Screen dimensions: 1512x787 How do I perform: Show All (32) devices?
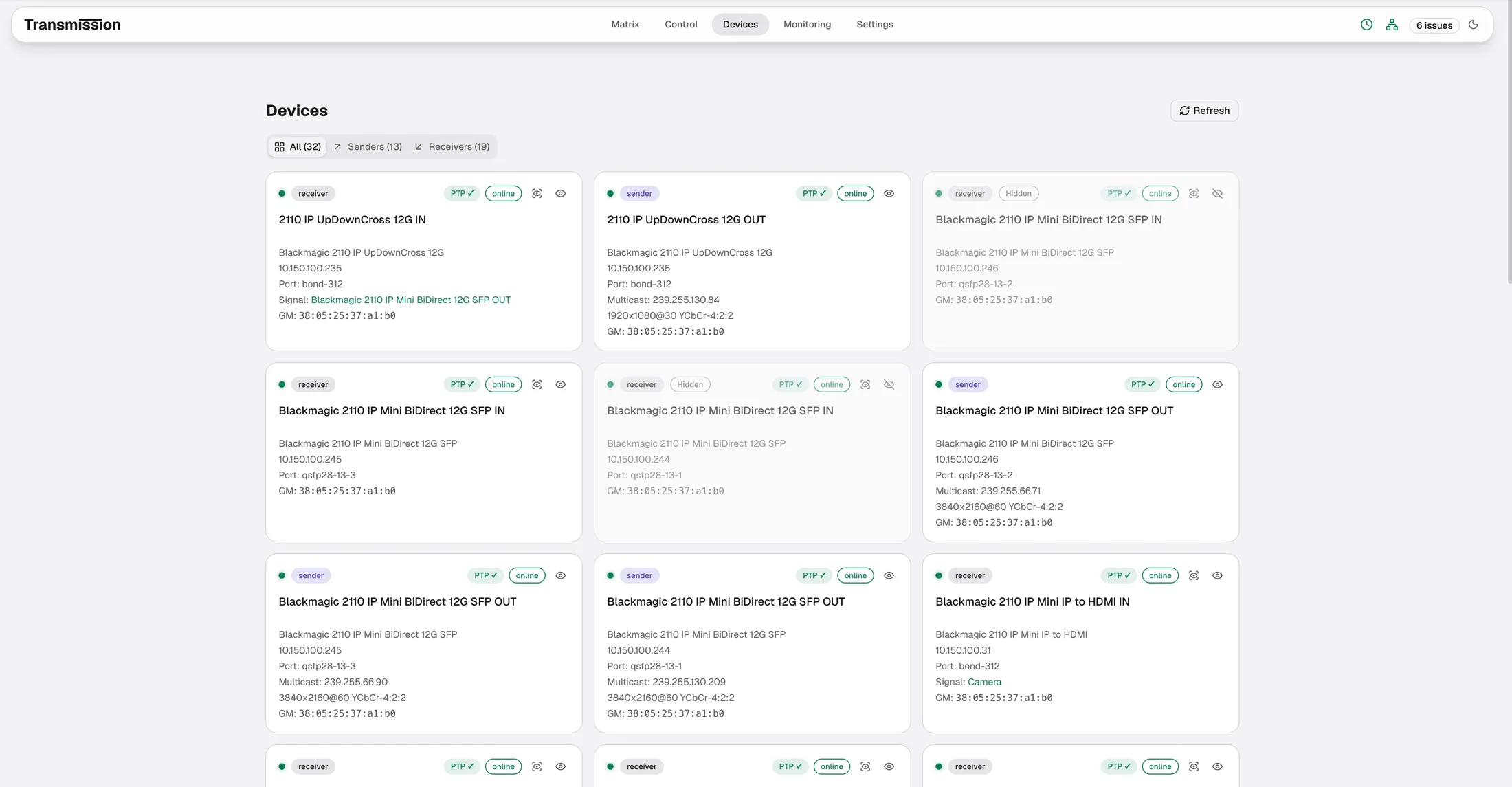[x=298, y=147]
